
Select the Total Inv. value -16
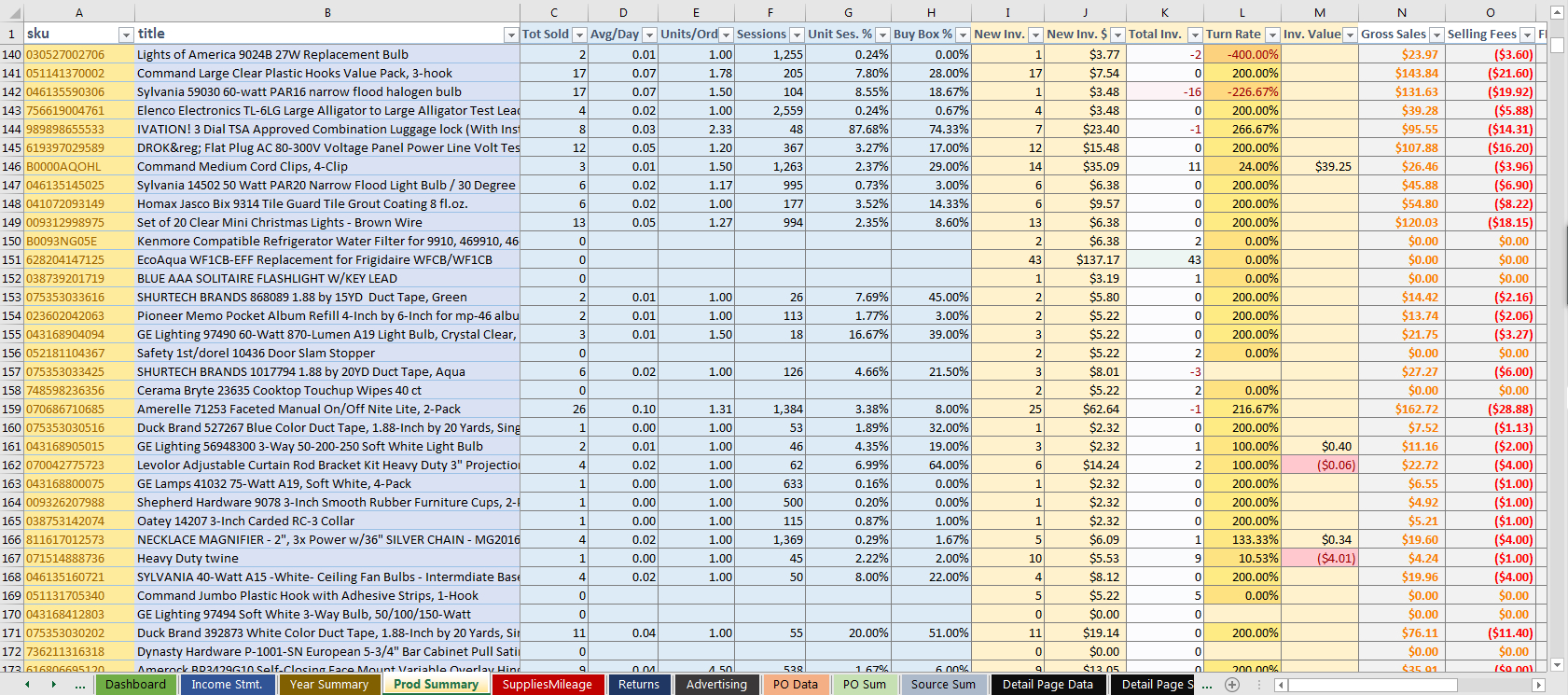pos(1164,92)
